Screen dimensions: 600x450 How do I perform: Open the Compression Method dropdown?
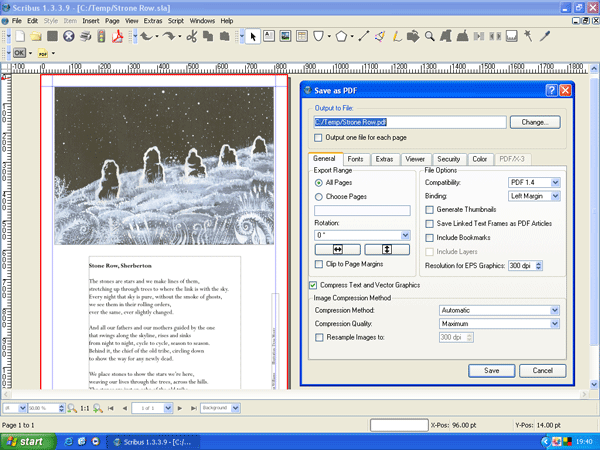(x=499, y=311)
